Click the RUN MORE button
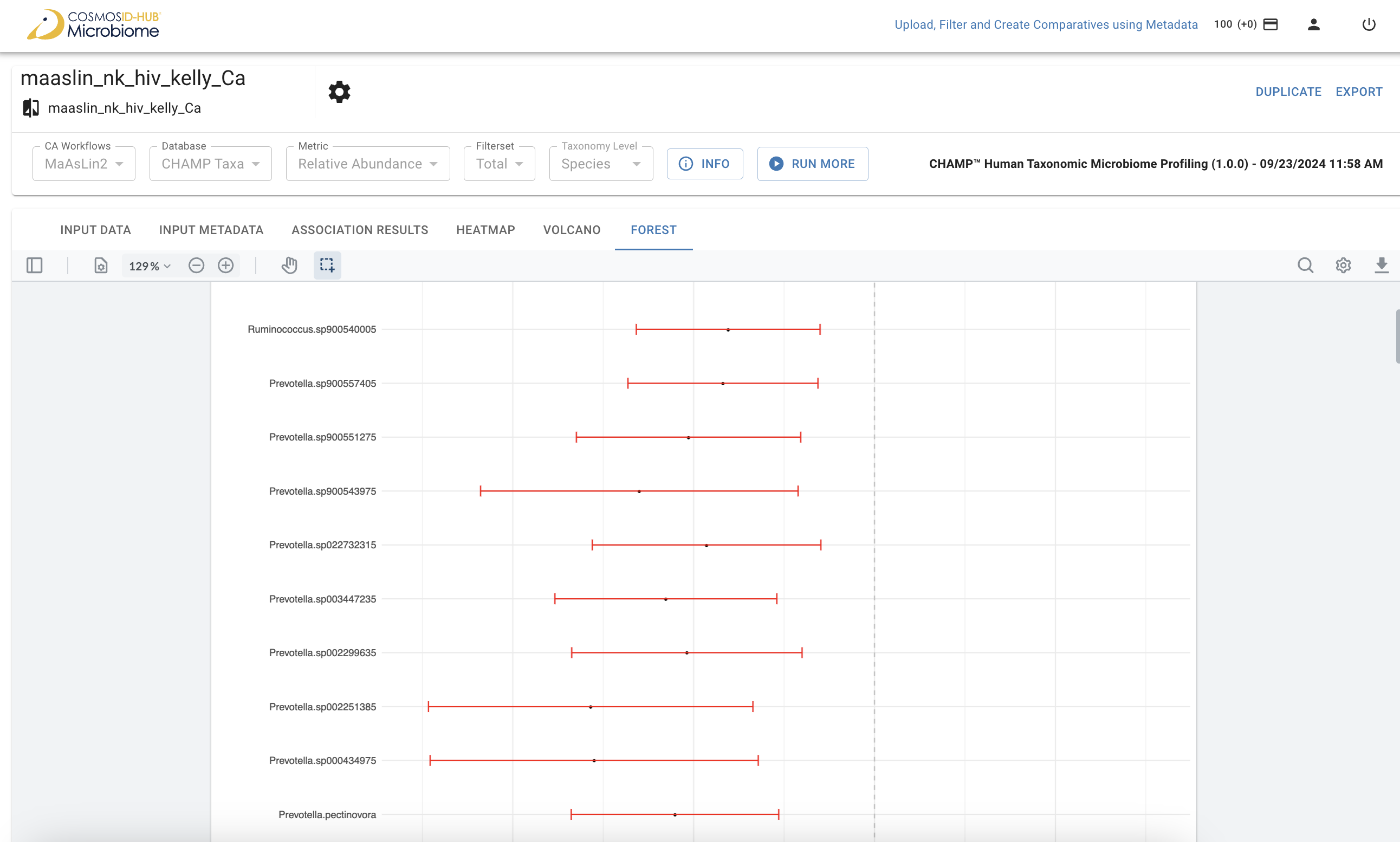The image size is (1400, 842). (x=812, y=164)
